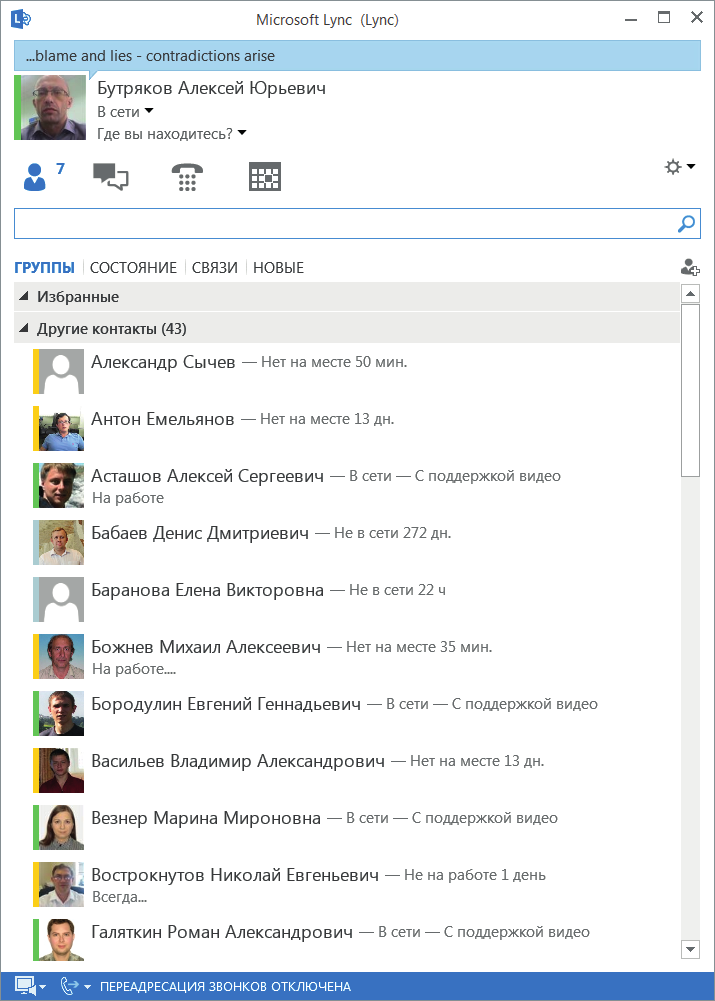Open the Meetings calendar icon
The width and height of the screenshot is (715, 1001).
265,177
